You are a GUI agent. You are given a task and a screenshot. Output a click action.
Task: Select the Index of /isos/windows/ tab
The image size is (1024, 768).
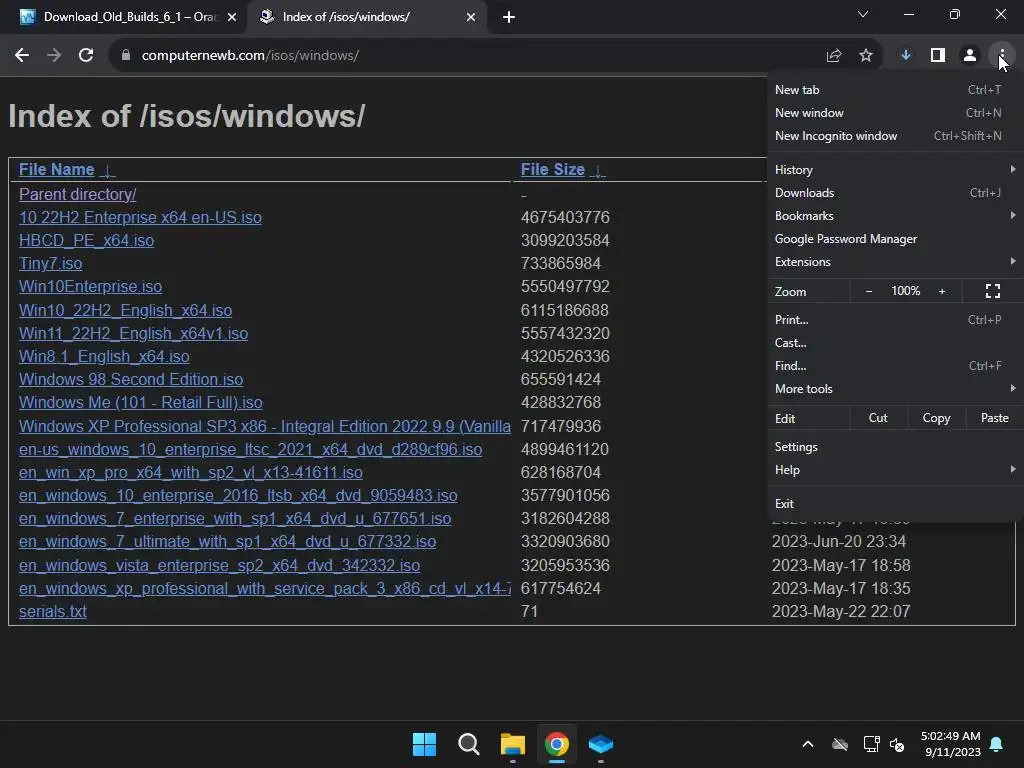pyautogui.click(x=367, y=17)
